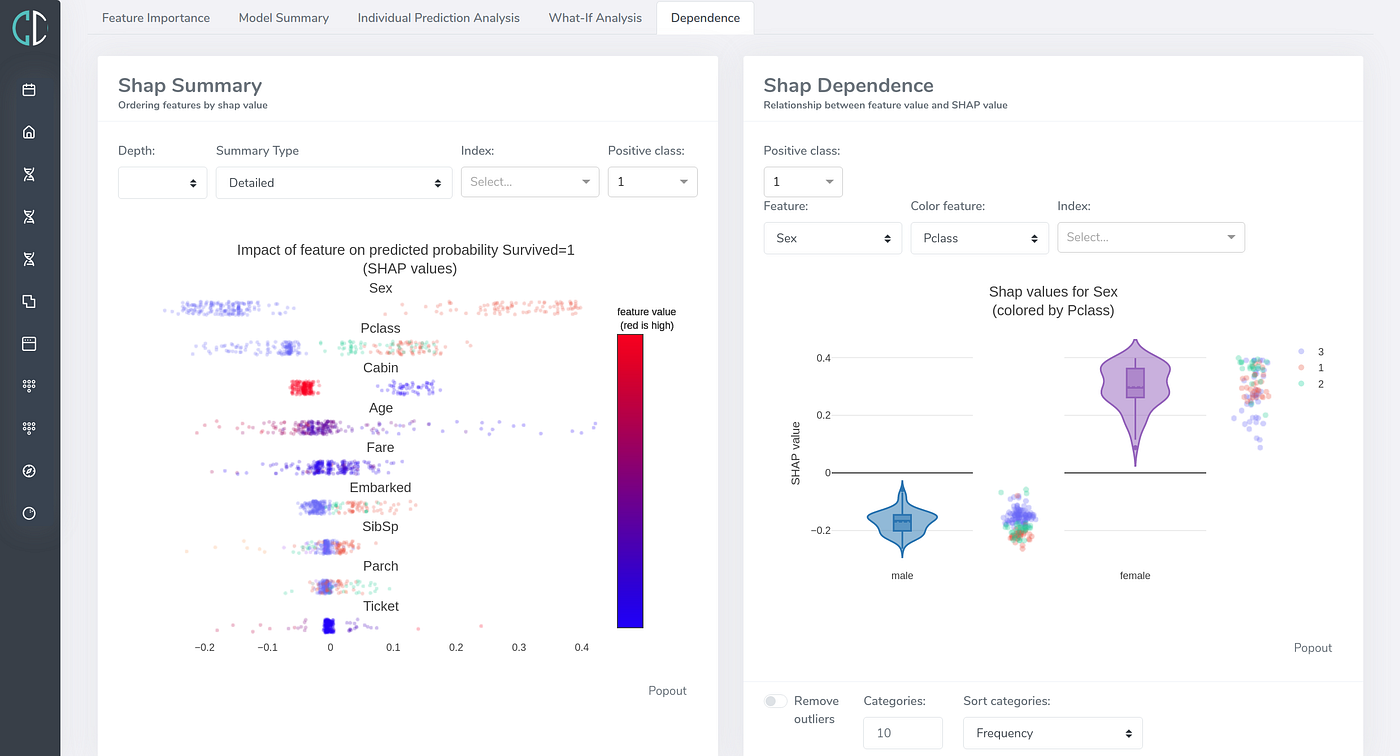
Task: Go to the home icon in sidebar
Action: click(29, 132)
